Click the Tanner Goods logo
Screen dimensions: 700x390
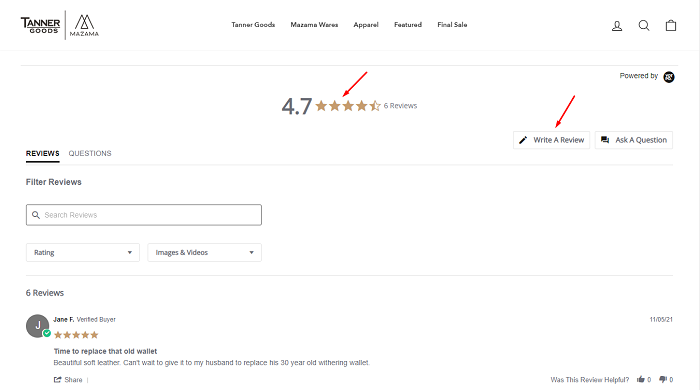click(40, 25)
